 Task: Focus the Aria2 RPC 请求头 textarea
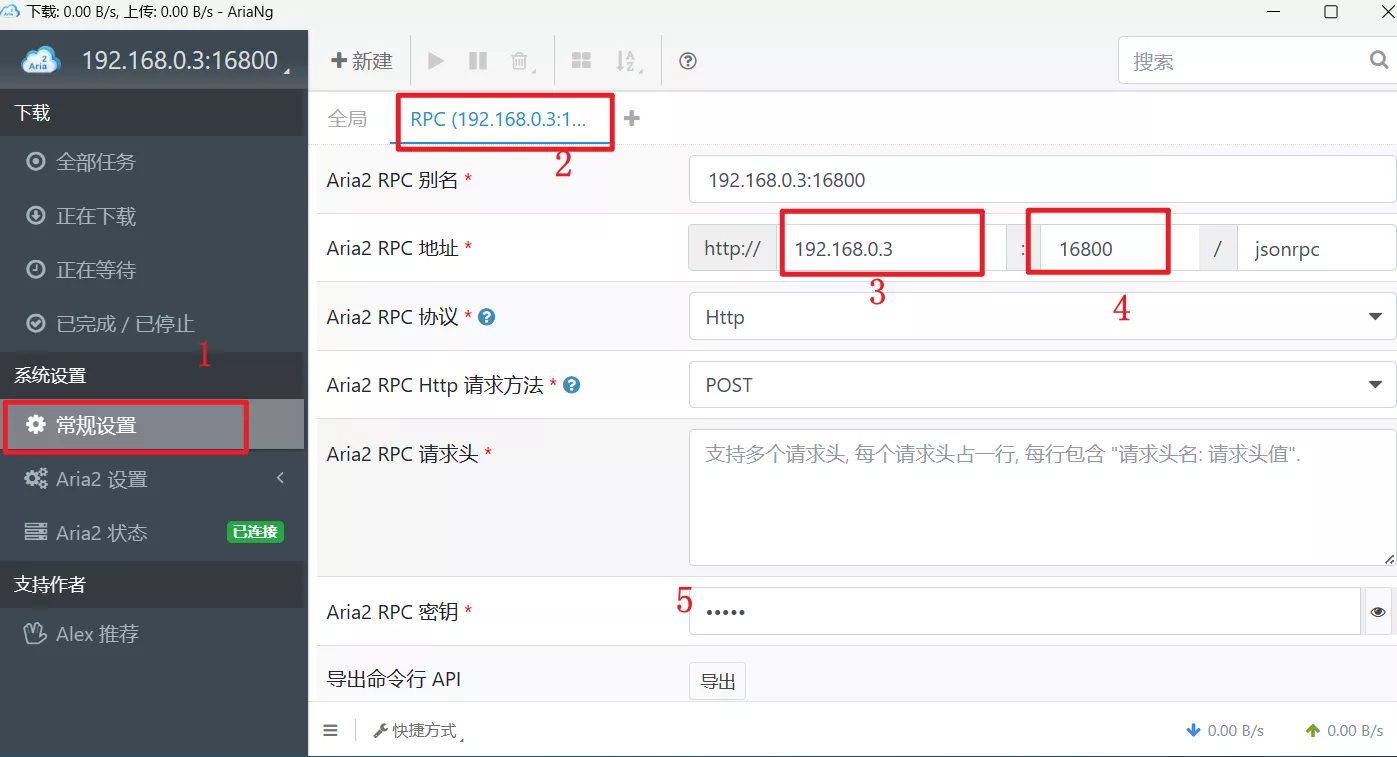[1042, 498]
